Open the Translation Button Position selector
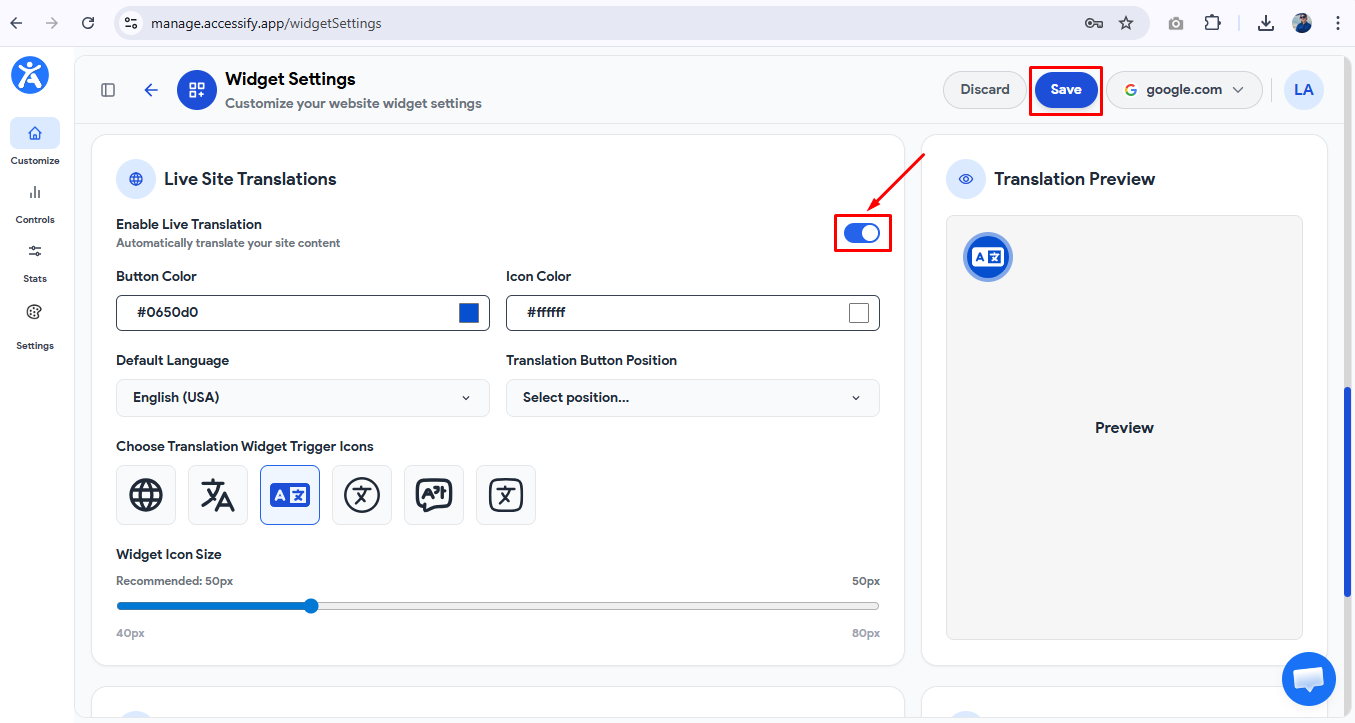 point(692,397)
